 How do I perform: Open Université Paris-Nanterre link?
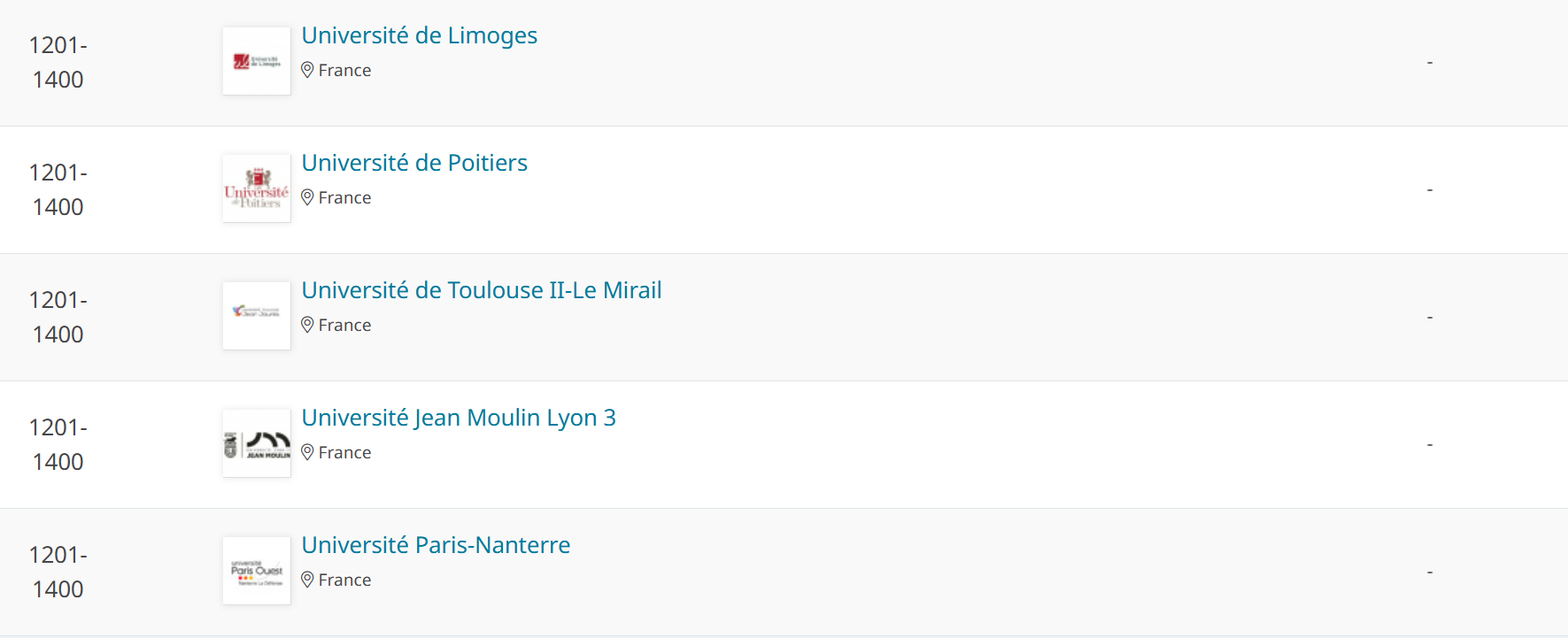pos(435,545)
